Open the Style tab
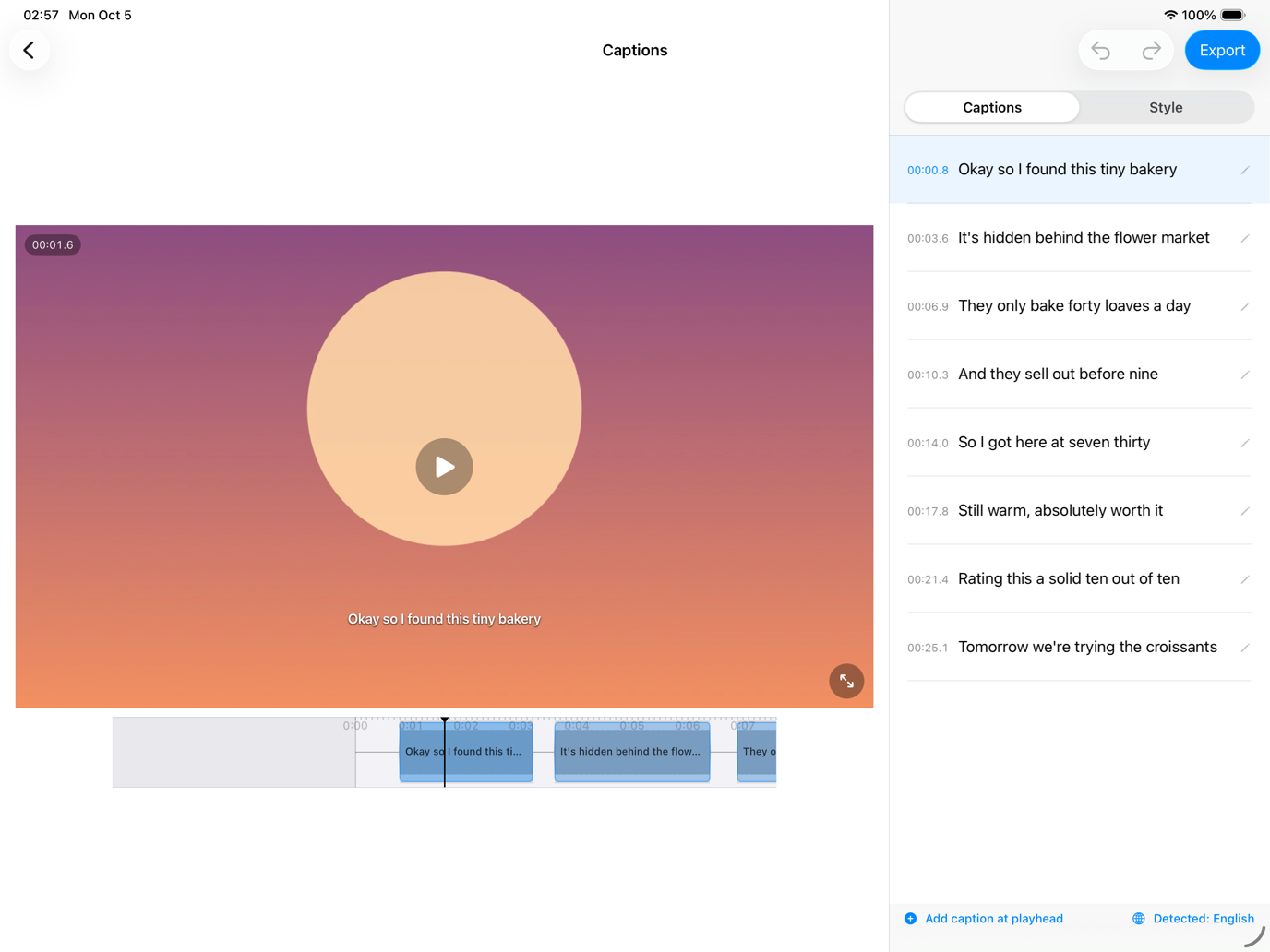The height and width of the screenshot is (952, 1270). click(1166, 108)
